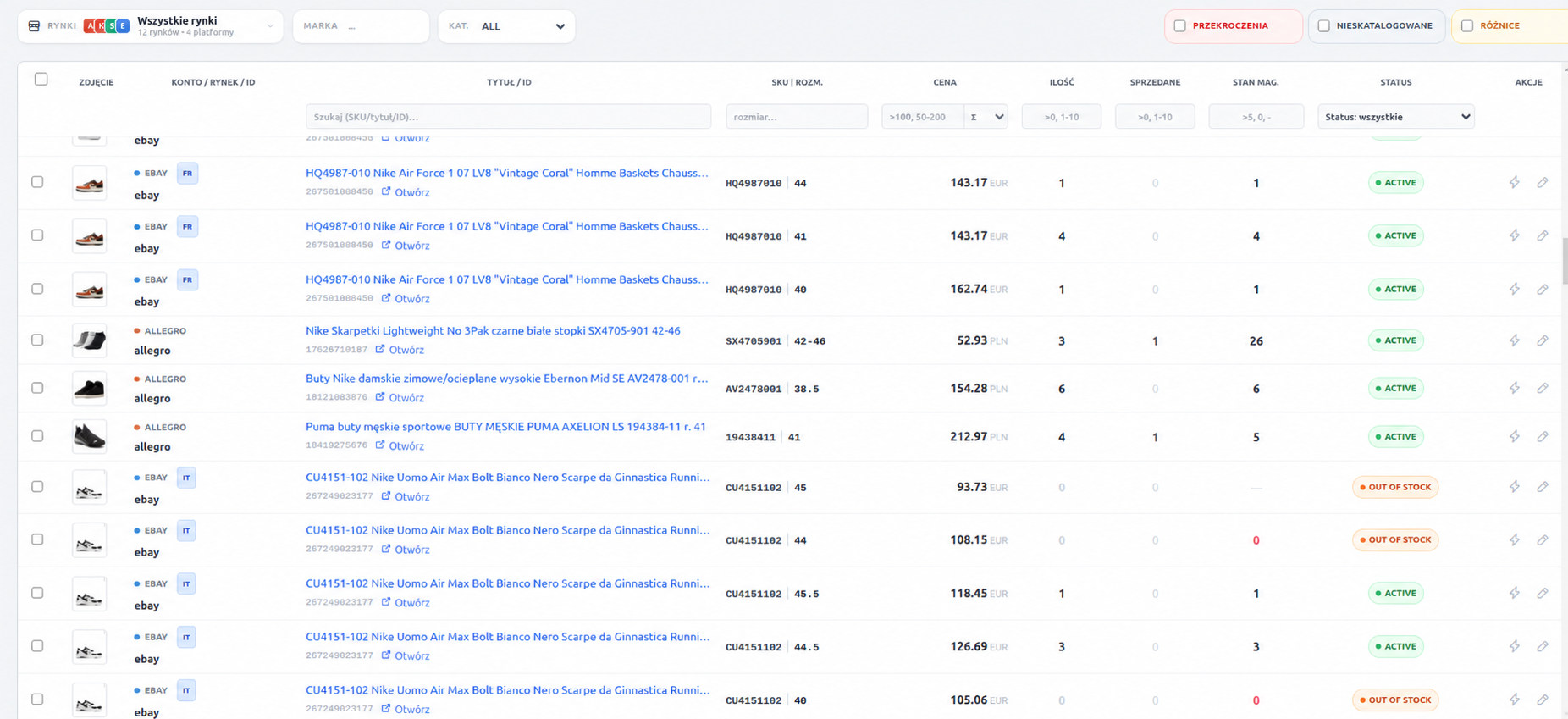Click lightning icon for Nike Skarpetki SX4705901 row

point(1514,340)
